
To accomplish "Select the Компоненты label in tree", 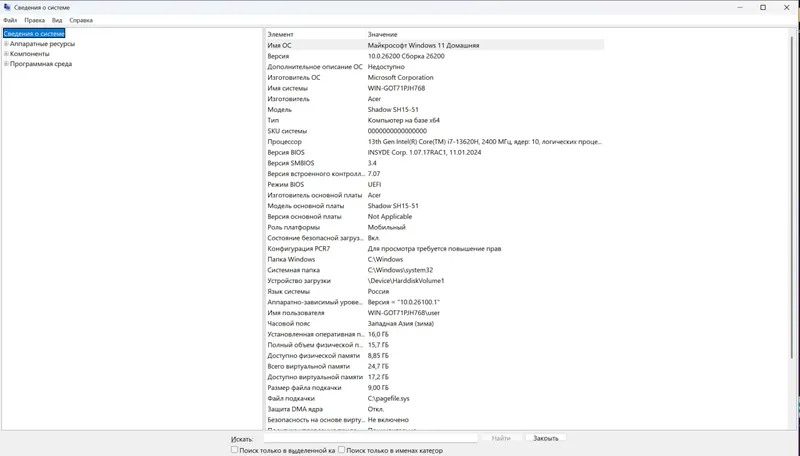I will click(30, 54).
